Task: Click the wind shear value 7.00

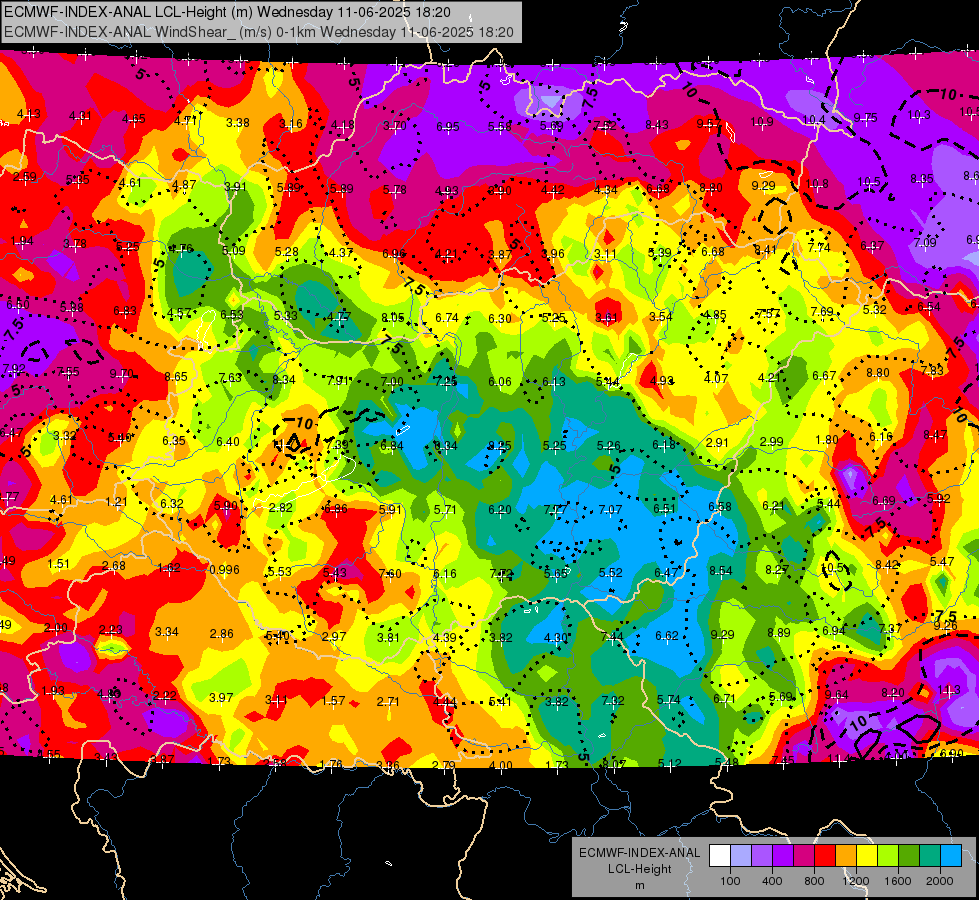Action: point(392,382)
